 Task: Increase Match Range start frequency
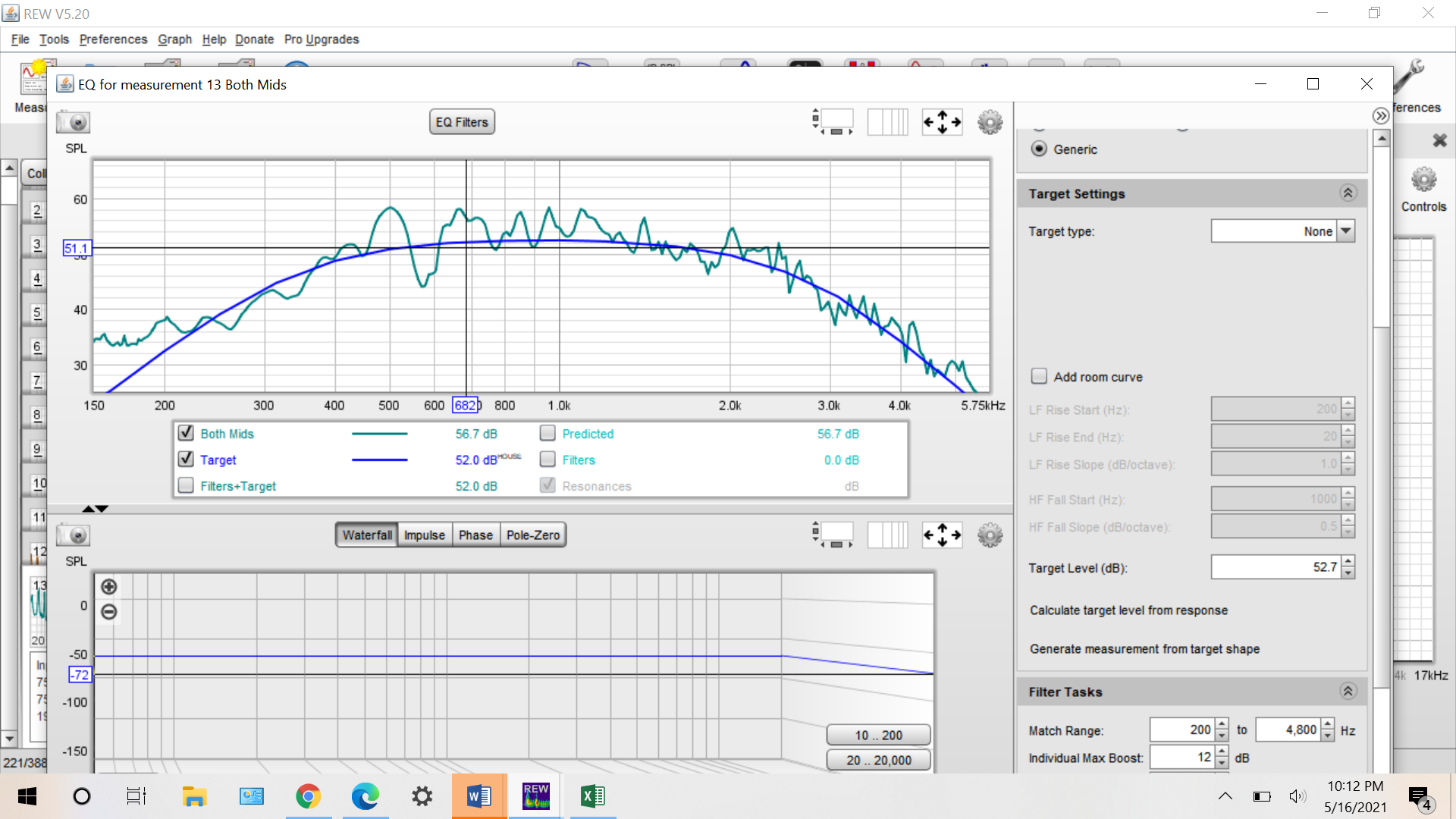coord(1222,724)
